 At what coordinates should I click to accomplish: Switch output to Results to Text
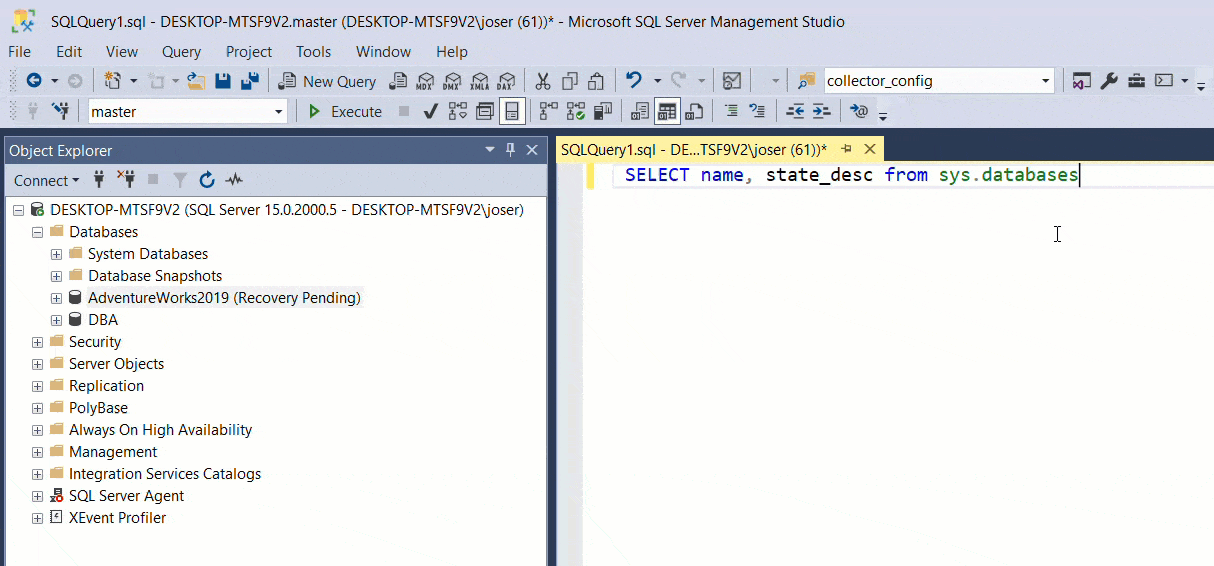point(640,111)
